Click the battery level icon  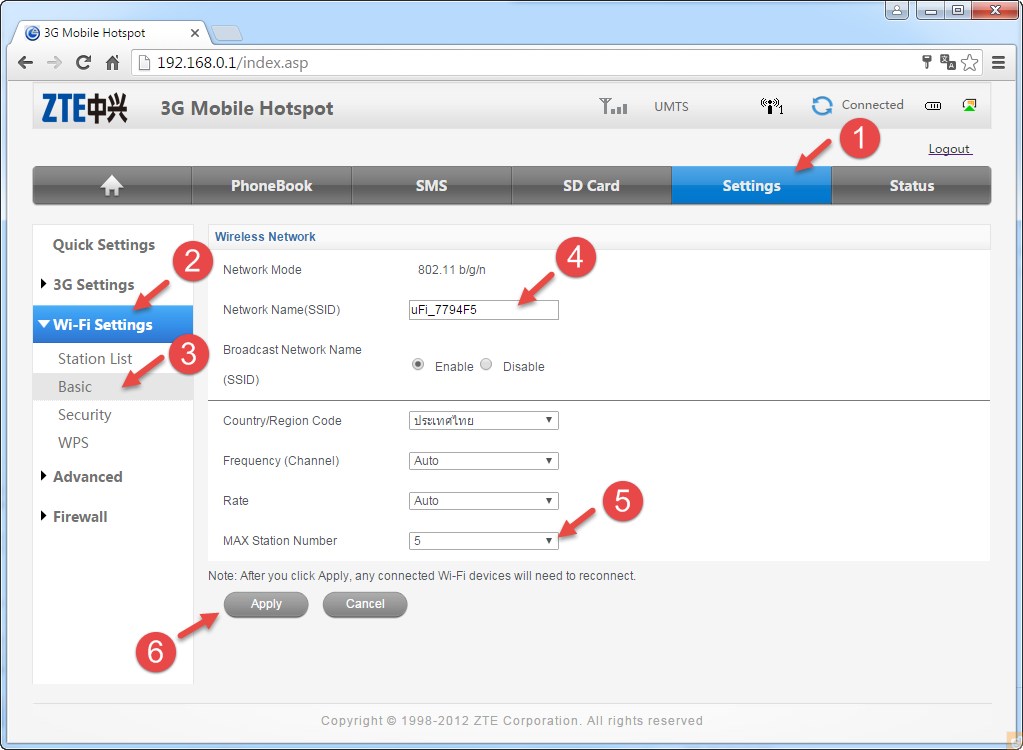coord(933,106)
